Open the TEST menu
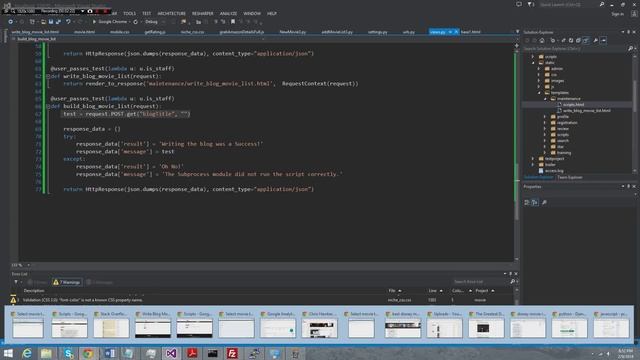The width and height of the screenshot is (640, 360). point(147,13)
